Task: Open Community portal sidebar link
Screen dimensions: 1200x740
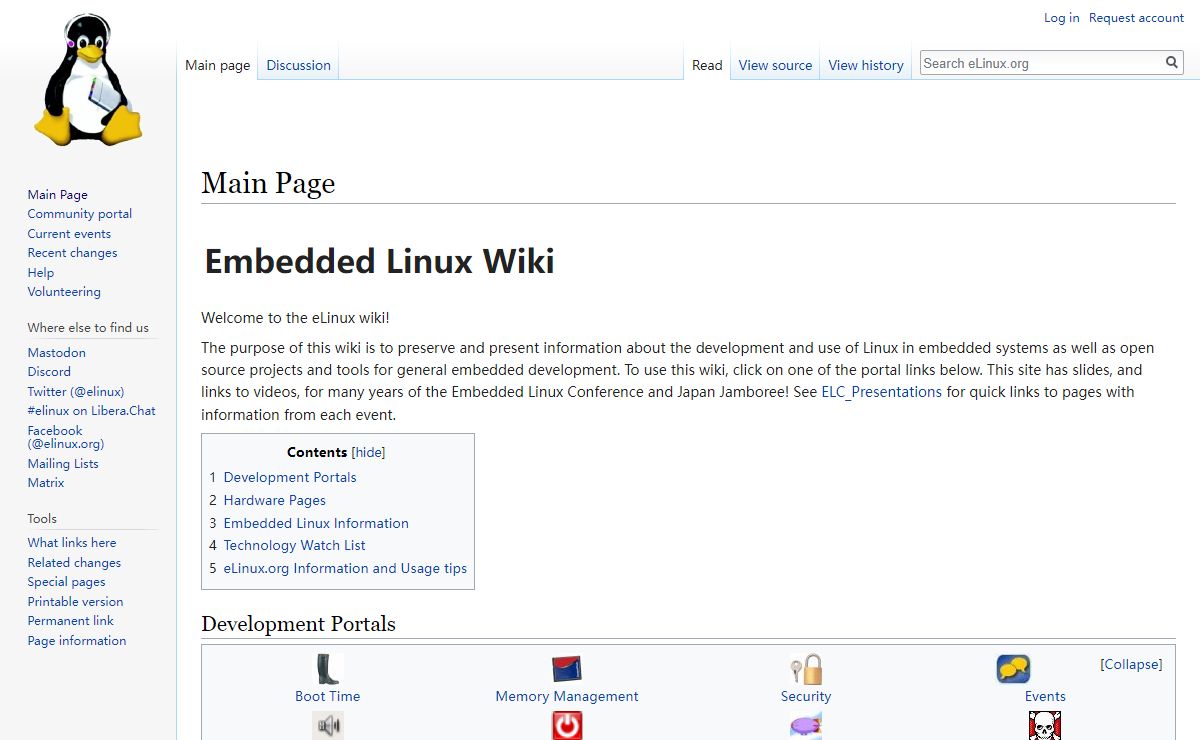Action: (x=80, y=214)
